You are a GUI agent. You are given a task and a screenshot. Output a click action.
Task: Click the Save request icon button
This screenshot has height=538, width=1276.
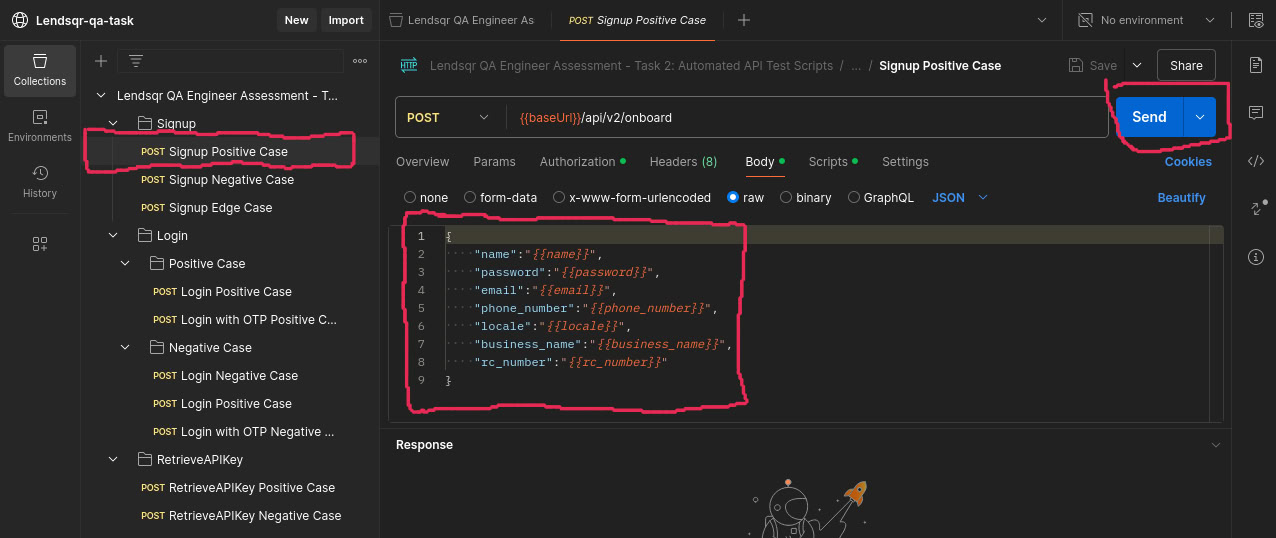(x=1092, y=65)
